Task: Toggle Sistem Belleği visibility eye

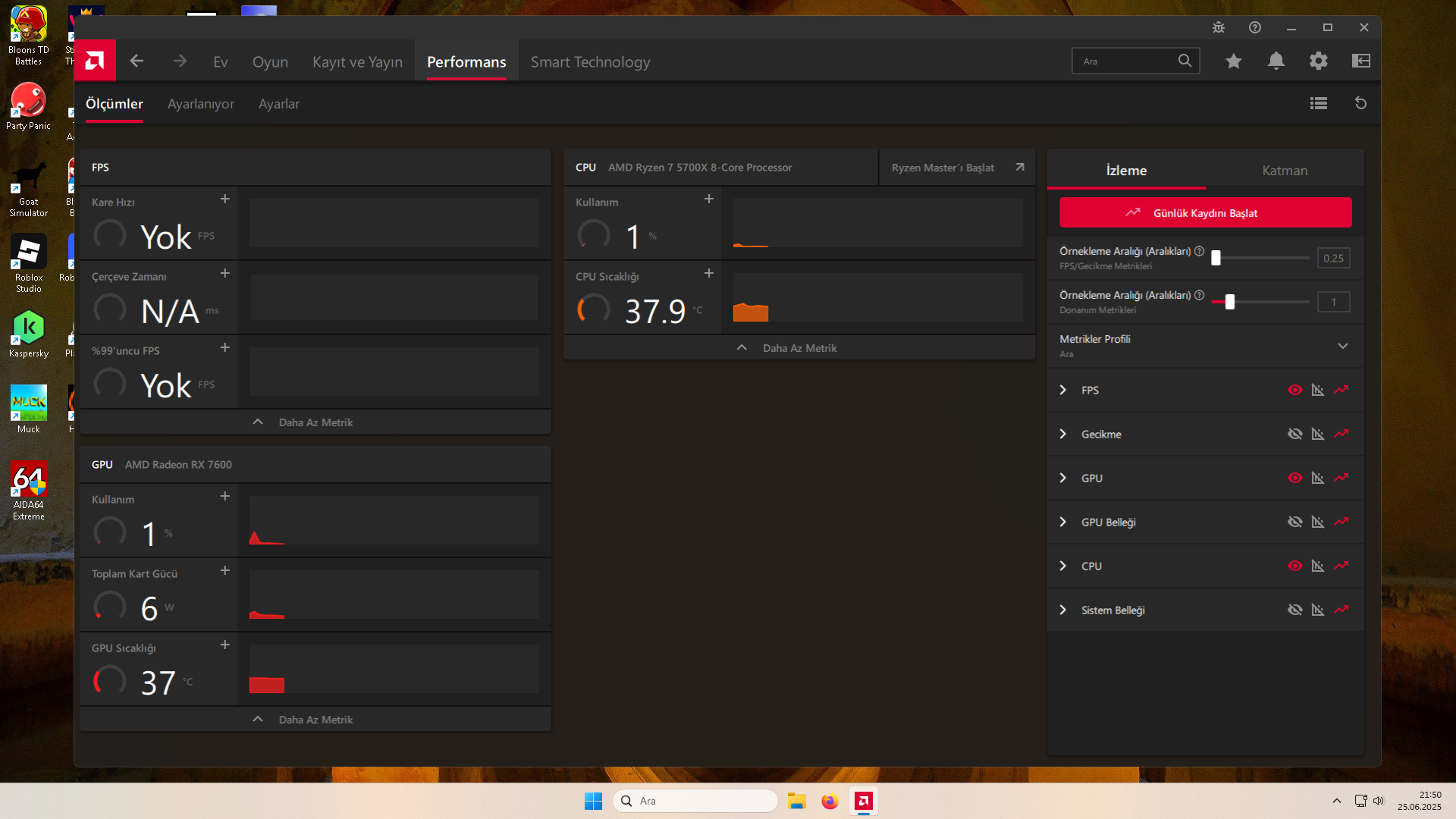Action: pyautogui.click(x=1295, y=610)
